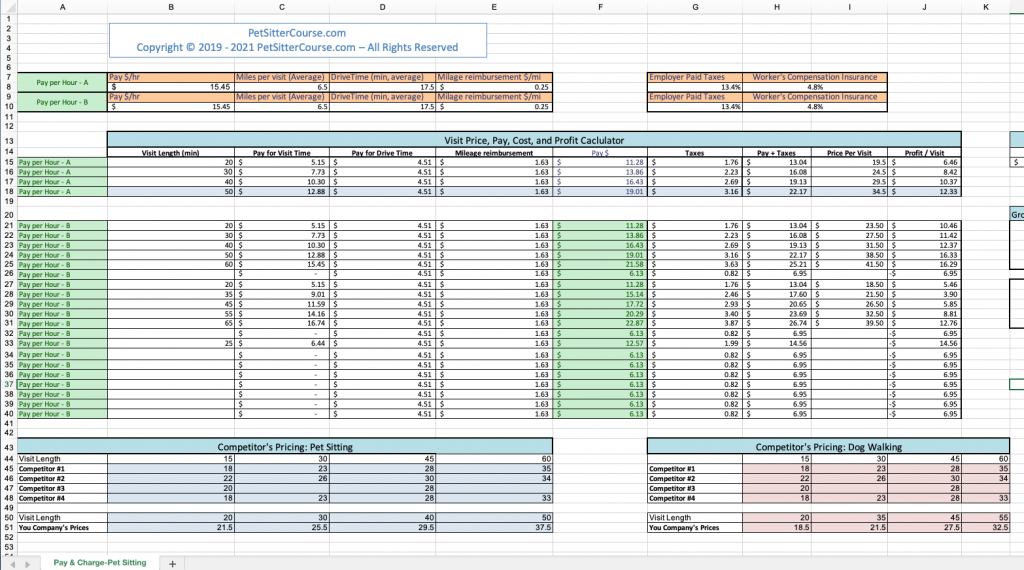Click the Visit Price, Pay, Cost, Profit Calculator title

click(x=533, y=141)
